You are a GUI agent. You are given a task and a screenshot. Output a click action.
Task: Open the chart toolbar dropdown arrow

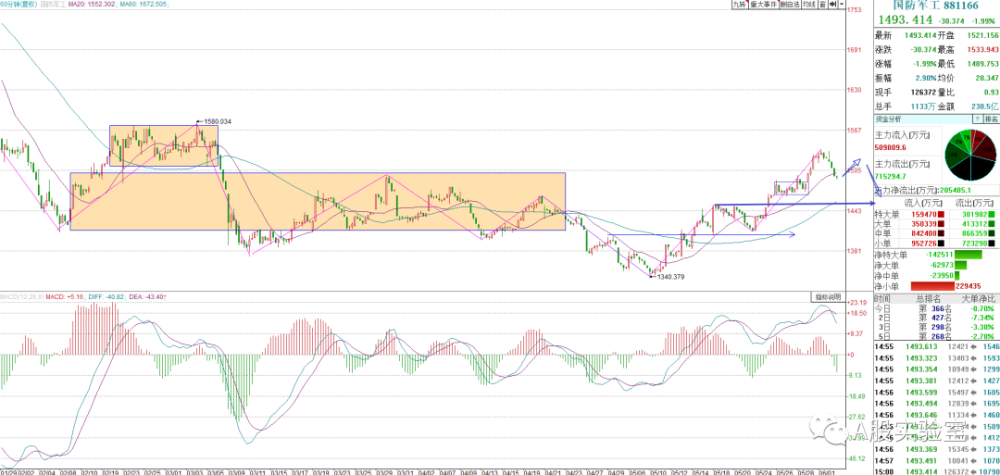(842, 4)
